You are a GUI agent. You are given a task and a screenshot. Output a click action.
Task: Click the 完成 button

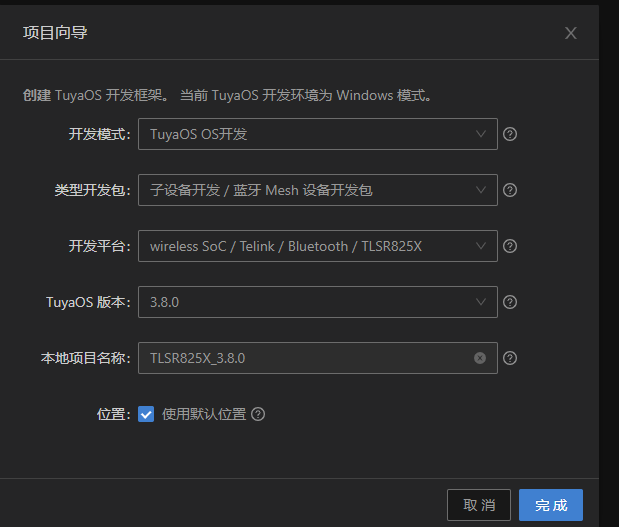point(551,505)
